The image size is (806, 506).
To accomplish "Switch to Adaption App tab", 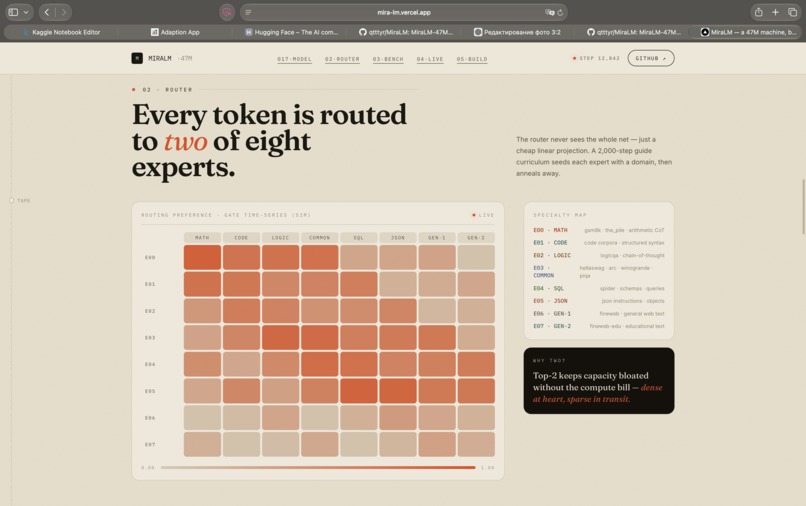I will coord(175,32).
